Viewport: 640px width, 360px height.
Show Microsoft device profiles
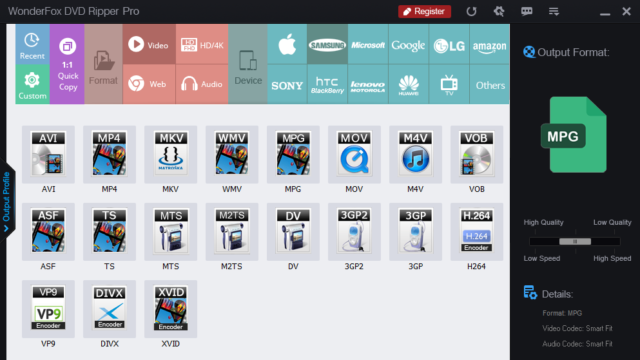(x=368, y=44)
